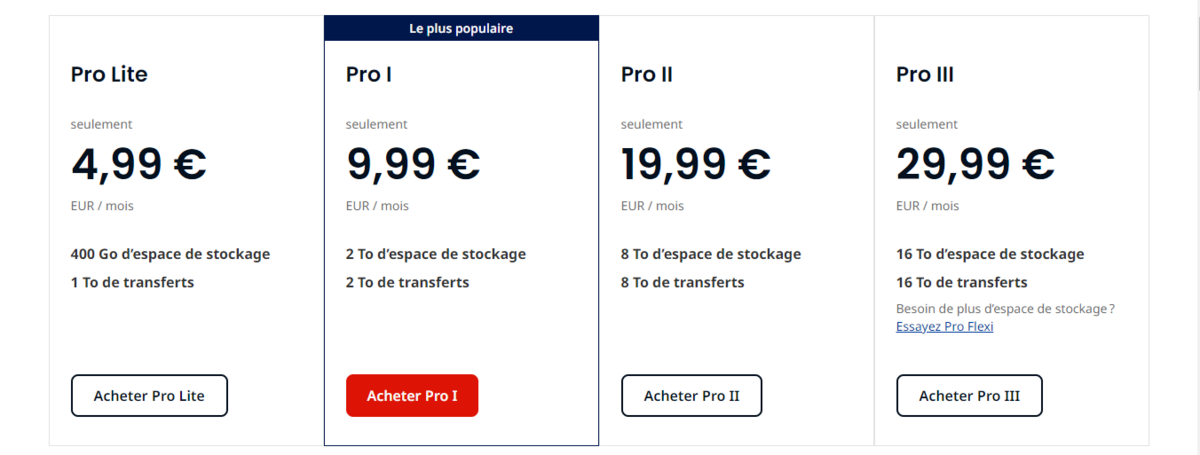The image size is (1200, 455).
Task: Click the Acheter Pro Lite button
Action: click(x=149, y=395)
